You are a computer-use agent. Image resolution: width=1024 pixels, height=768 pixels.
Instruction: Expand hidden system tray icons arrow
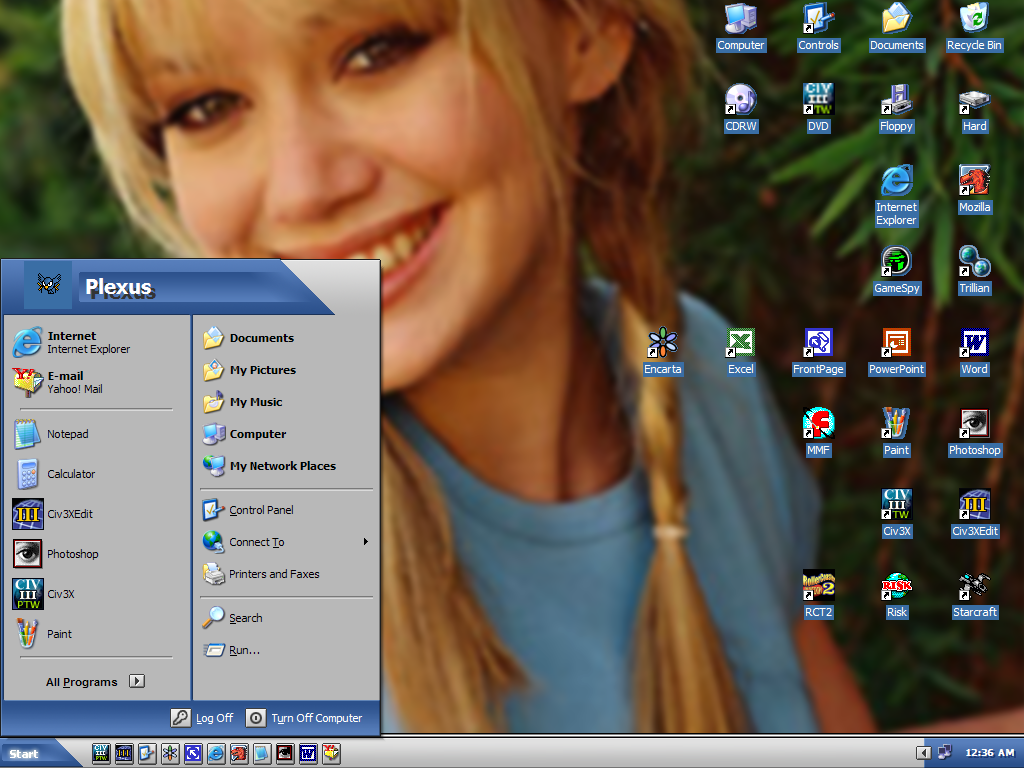click(923, 753)
